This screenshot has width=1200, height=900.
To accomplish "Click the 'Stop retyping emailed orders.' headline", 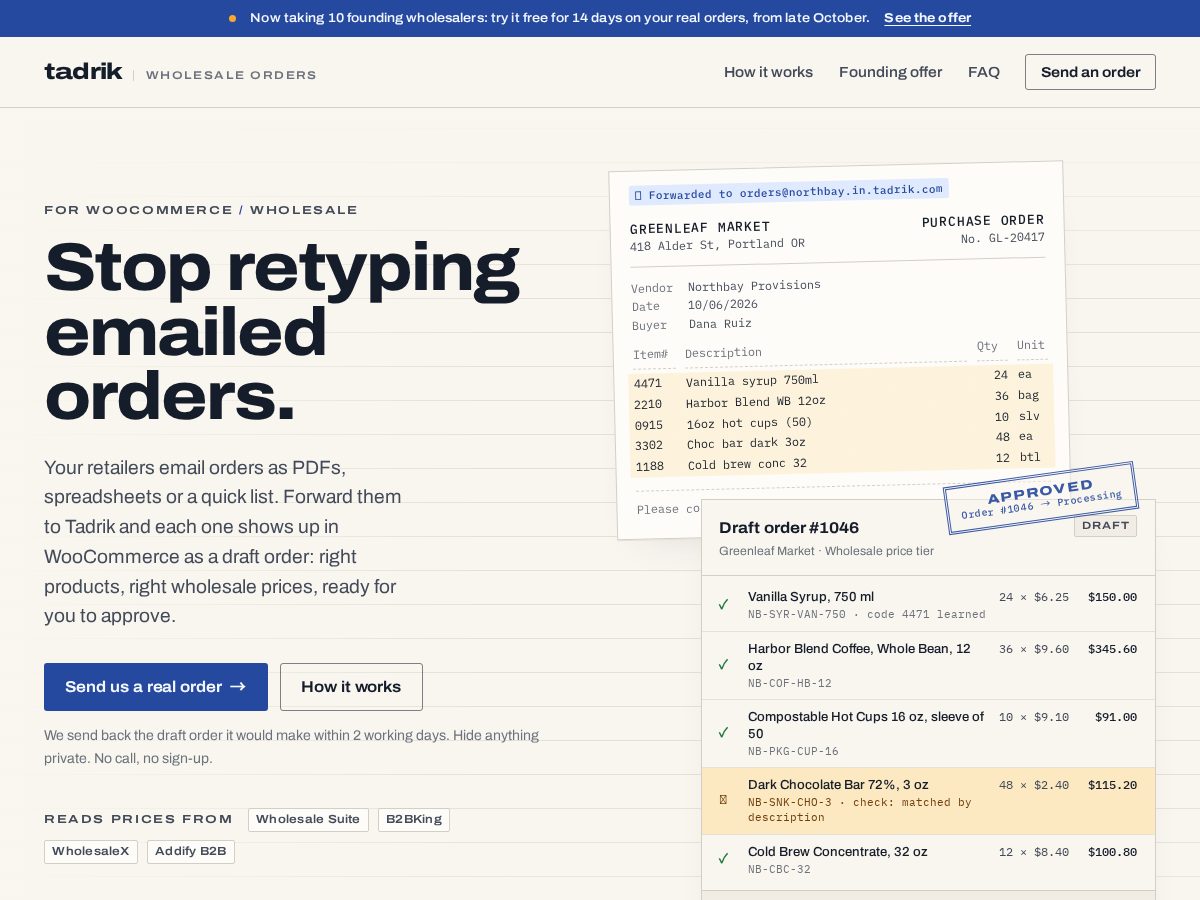I will [282, 332].
